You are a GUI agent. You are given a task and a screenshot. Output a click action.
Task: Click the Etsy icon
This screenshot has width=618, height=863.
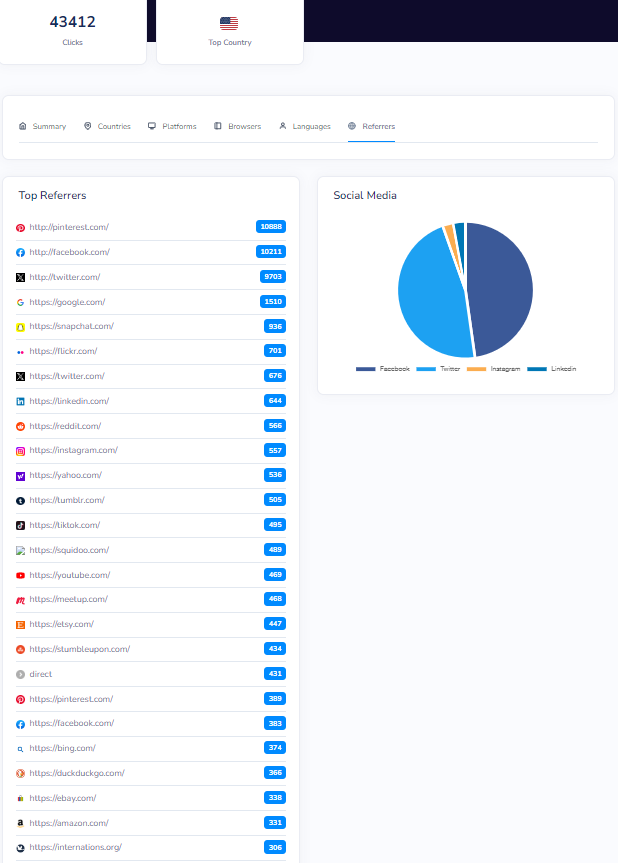click(20, 625)
